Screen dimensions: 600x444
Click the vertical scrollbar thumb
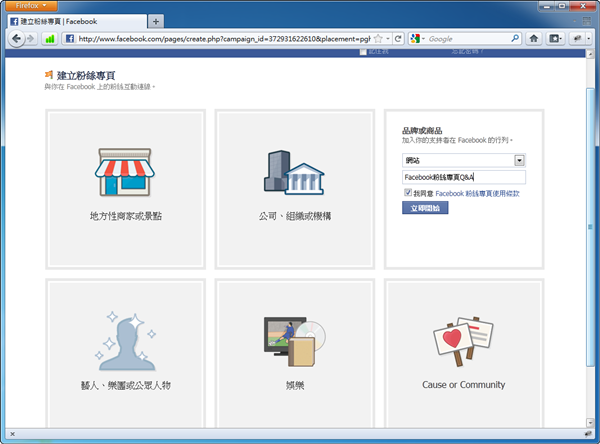(x=590, y=227)
